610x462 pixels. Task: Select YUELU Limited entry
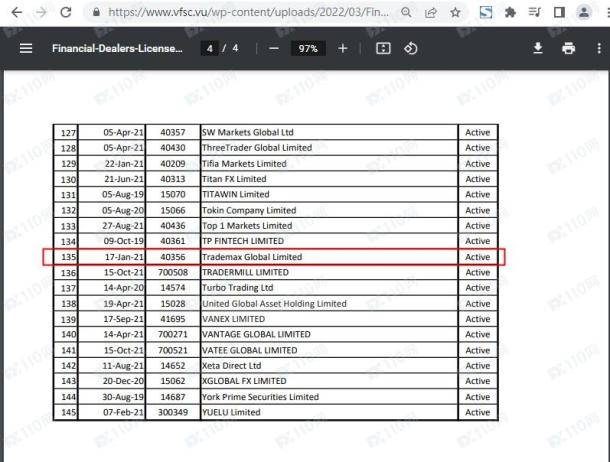point(231,412)
